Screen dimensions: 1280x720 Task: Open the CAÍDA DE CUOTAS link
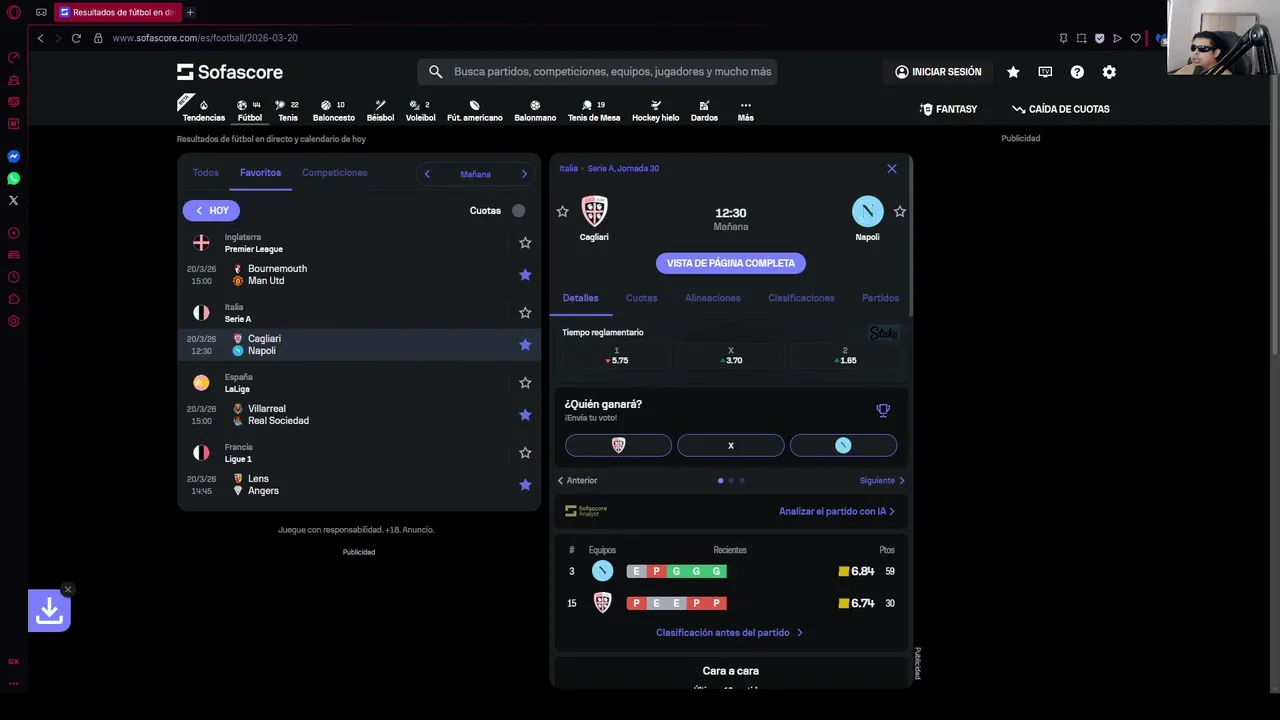[1060, 109]
